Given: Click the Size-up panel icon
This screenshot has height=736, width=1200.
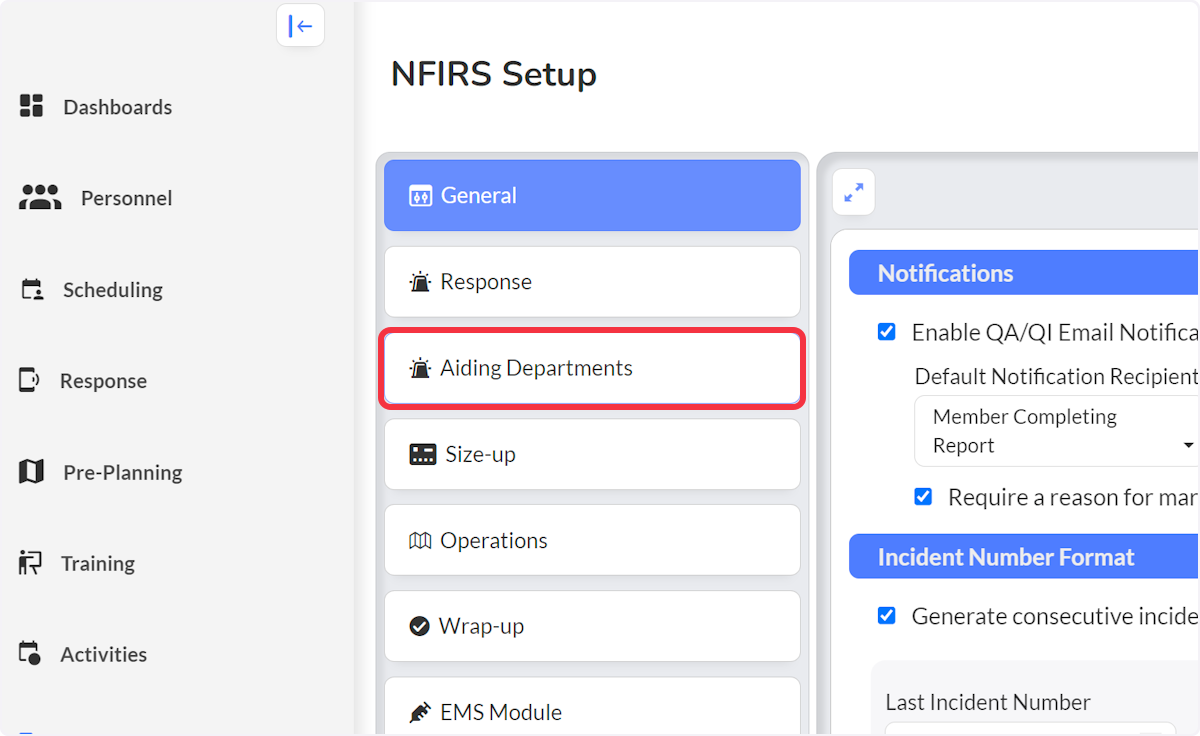Looking at the screenshot, I should click(x=423, y=454).
